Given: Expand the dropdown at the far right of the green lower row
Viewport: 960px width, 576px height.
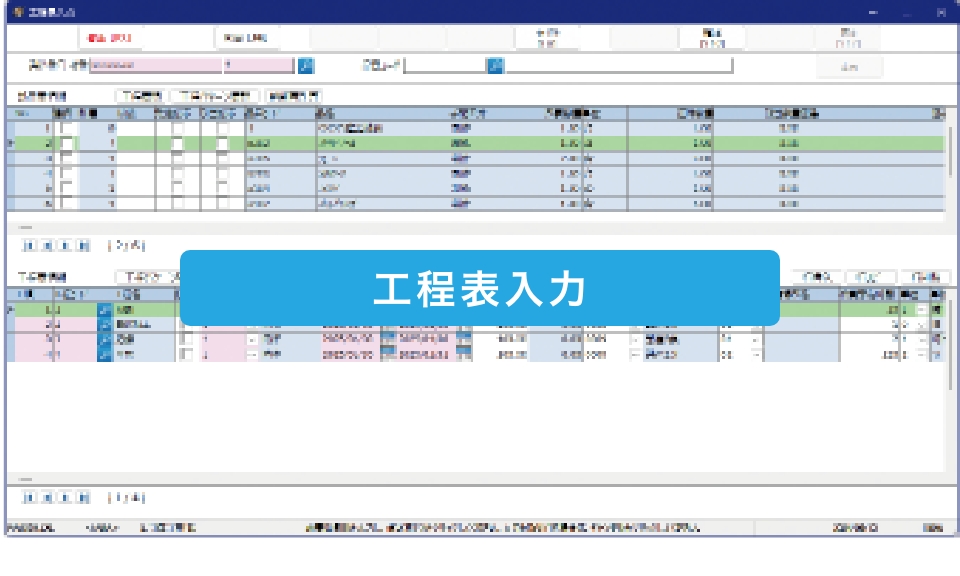Looking at the screenshot, I should [922, 311].
